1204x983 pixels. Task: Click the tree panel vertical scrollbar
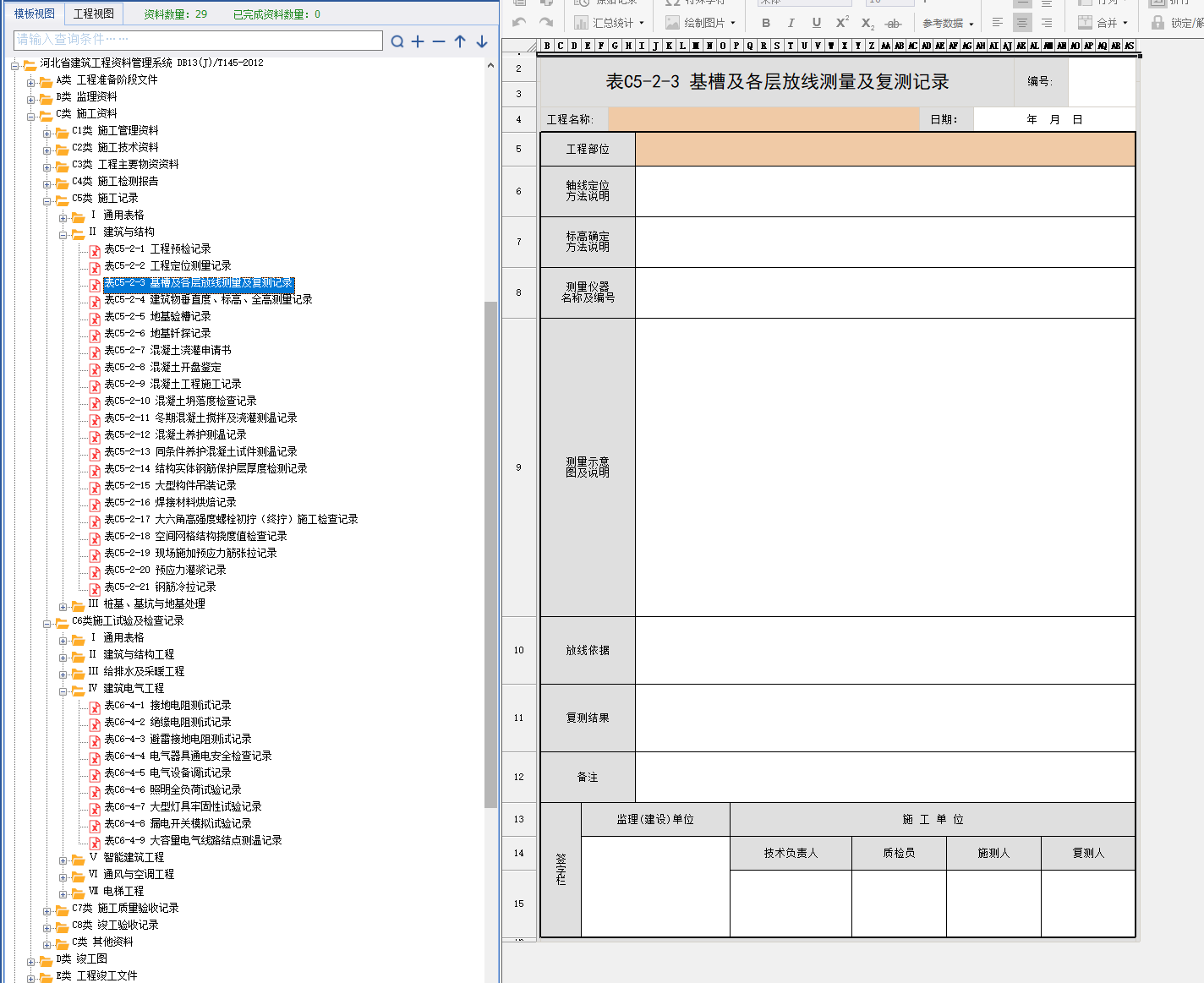(490, 554)
